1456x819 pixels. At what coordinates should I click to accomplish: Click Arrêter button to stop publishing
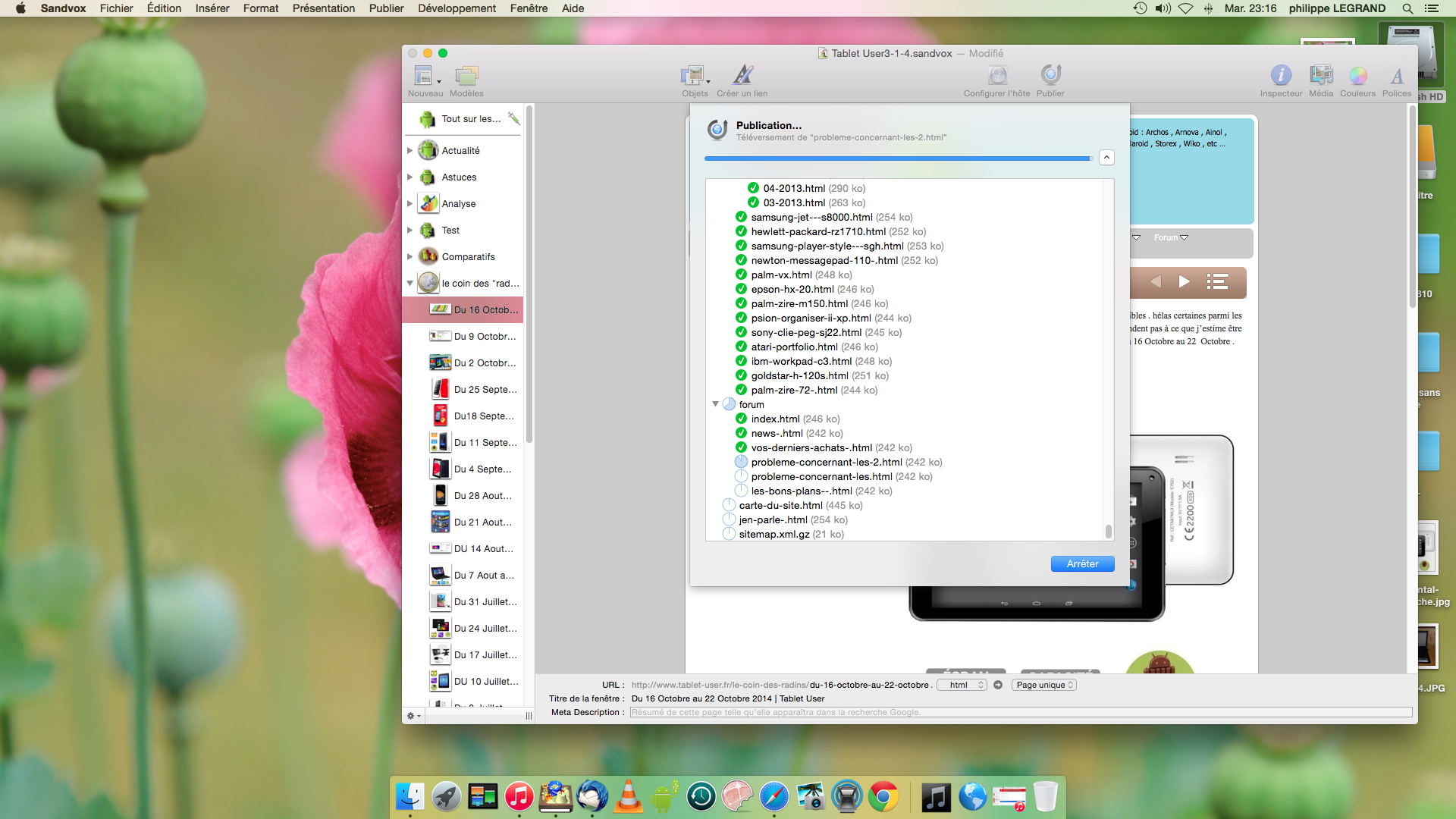pyautogui.click(x=1083, y=563)
